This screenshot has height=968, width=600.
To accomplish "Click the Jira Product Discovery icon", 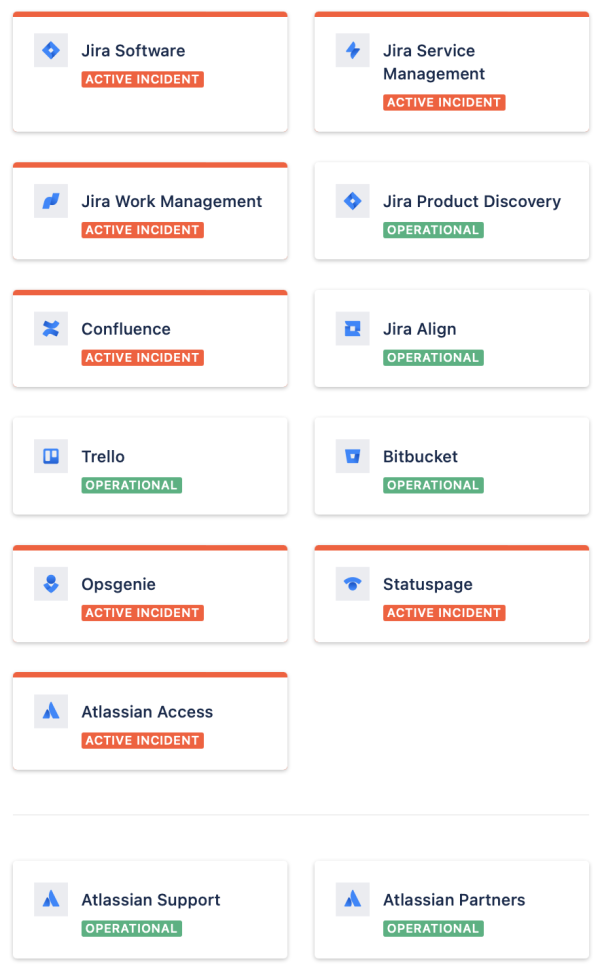I will 352,201.
